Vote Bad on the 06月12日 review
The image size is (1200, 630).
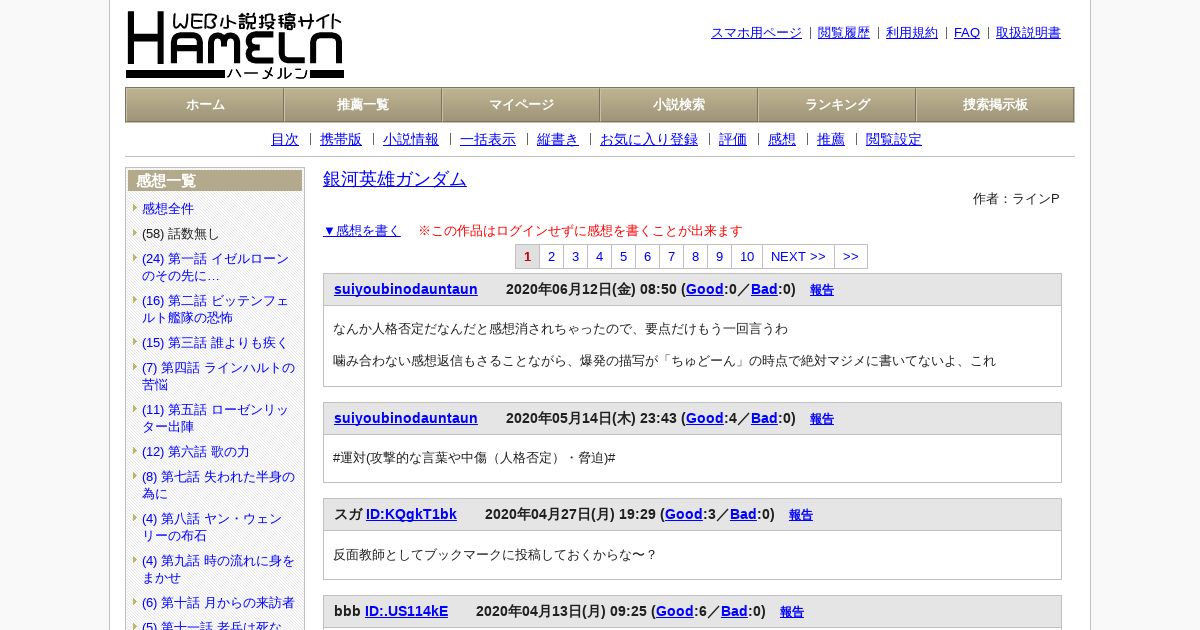pos(764,289)
